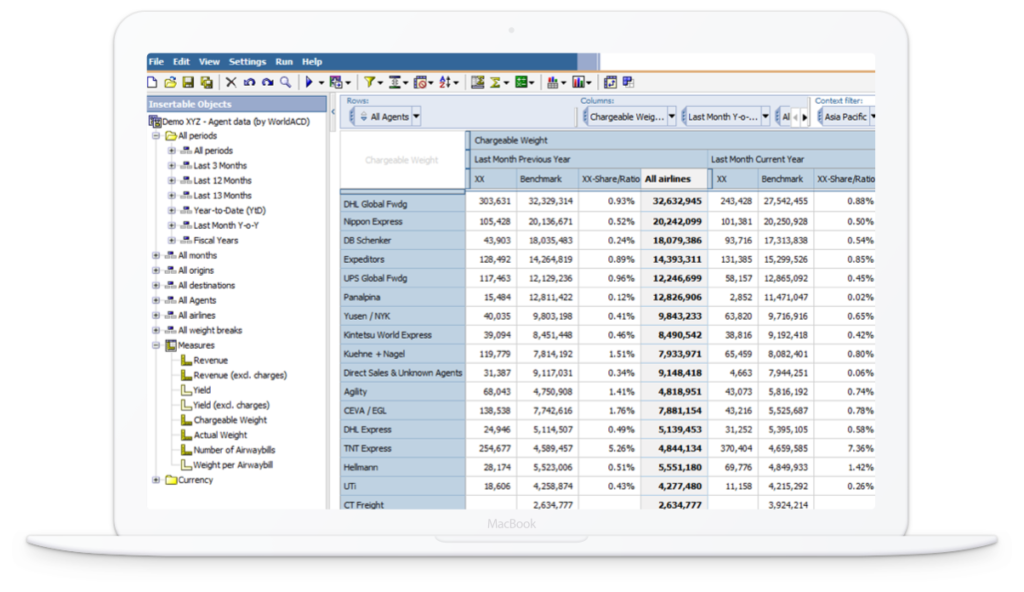
Task: Expand the Currency folder node
Action: click(x=157, y=480)
